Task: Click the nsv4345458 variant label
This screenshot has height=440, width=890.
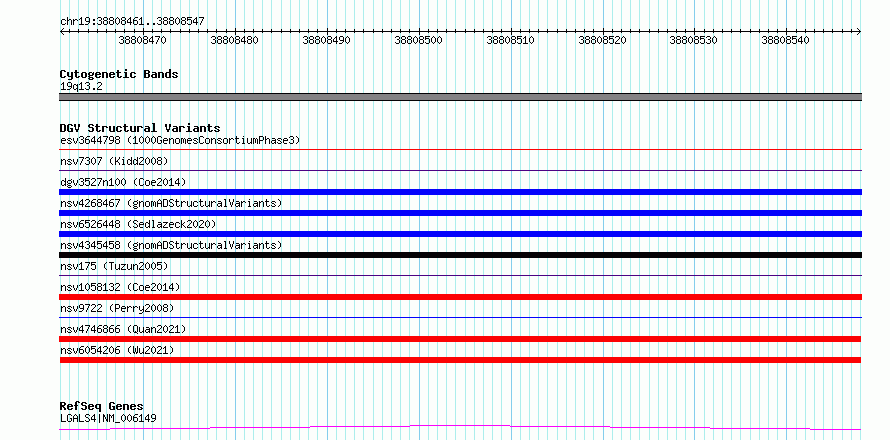Action: click(x=171, y=245)
